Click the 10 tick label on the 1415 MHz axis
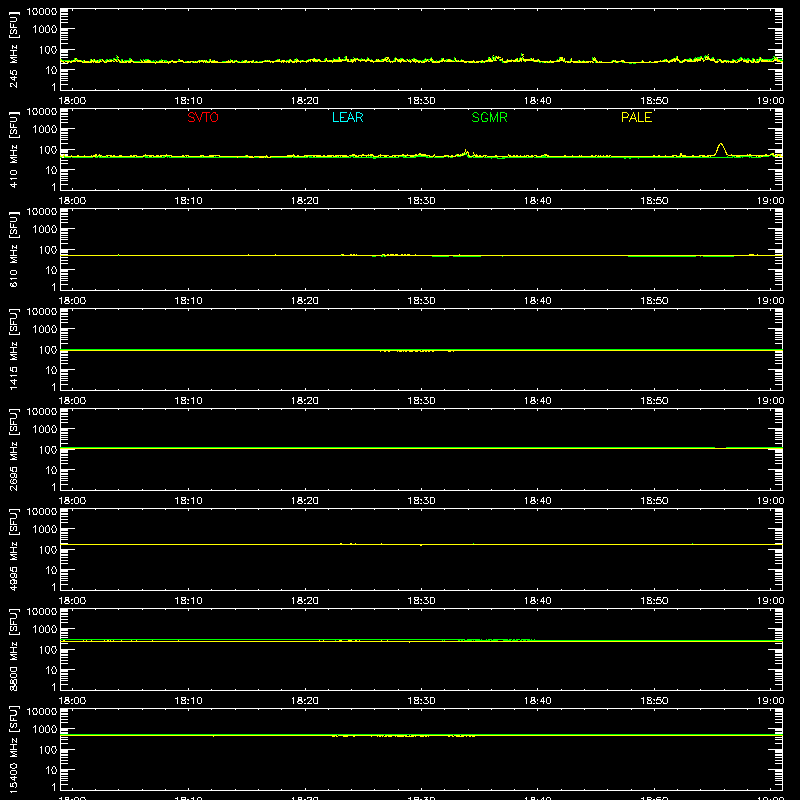 tap(51, 370)
